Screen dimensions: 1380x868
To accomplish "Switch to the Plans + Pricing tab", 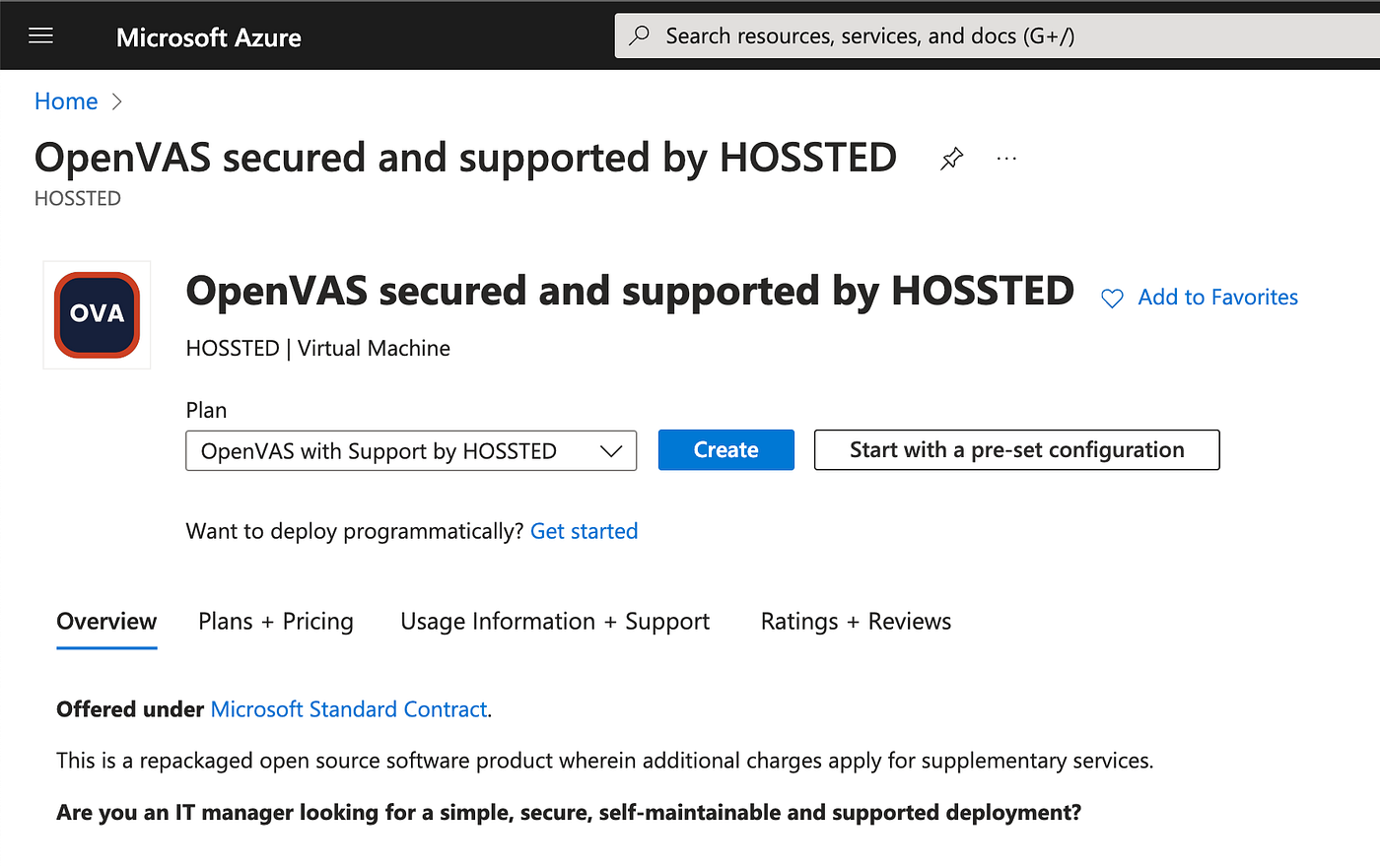I will click(x=275, y=622).
